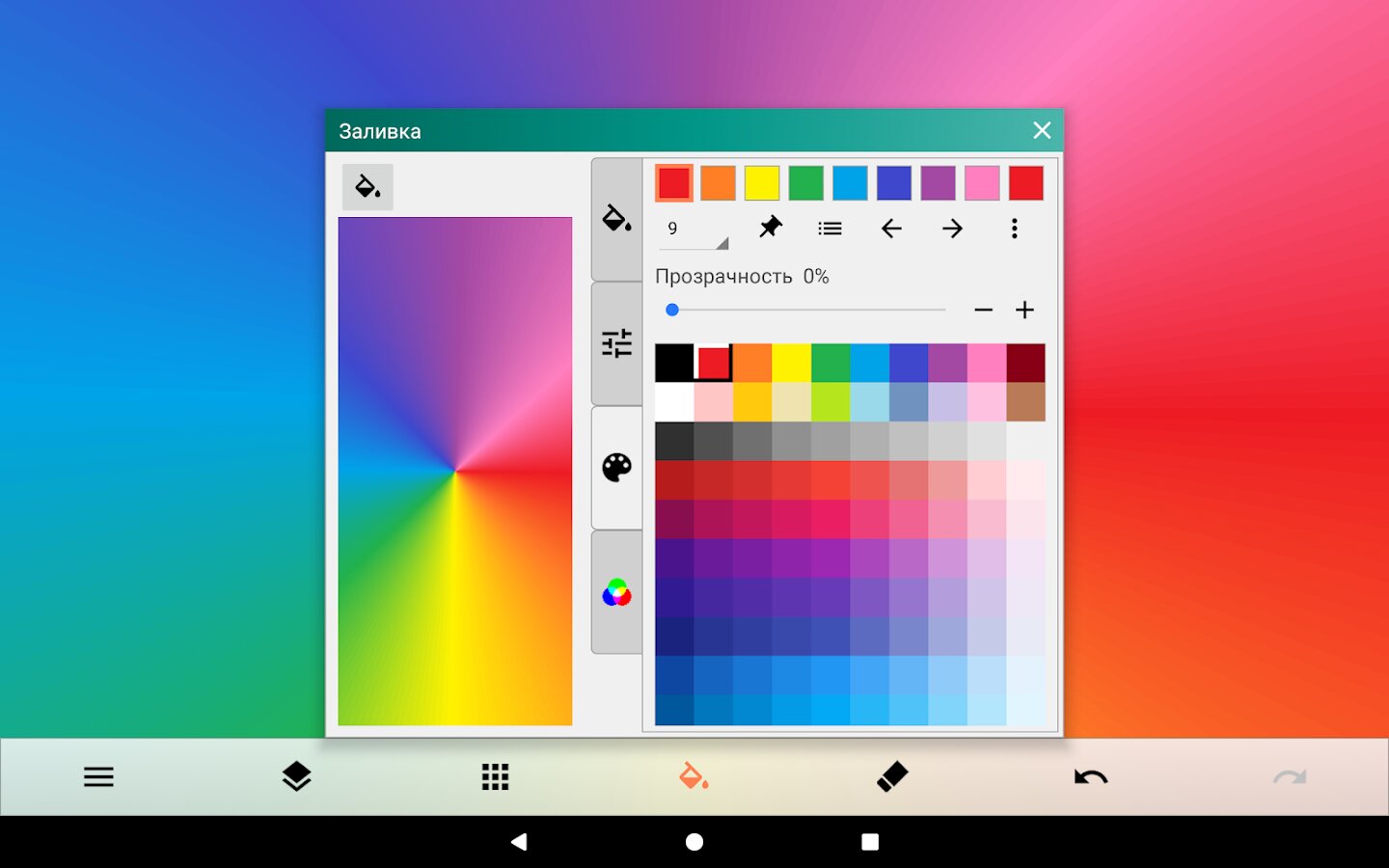Pick dark maroon in the palette's first row
Screen dimensions: 1389x868
[x=1026, y=363]
